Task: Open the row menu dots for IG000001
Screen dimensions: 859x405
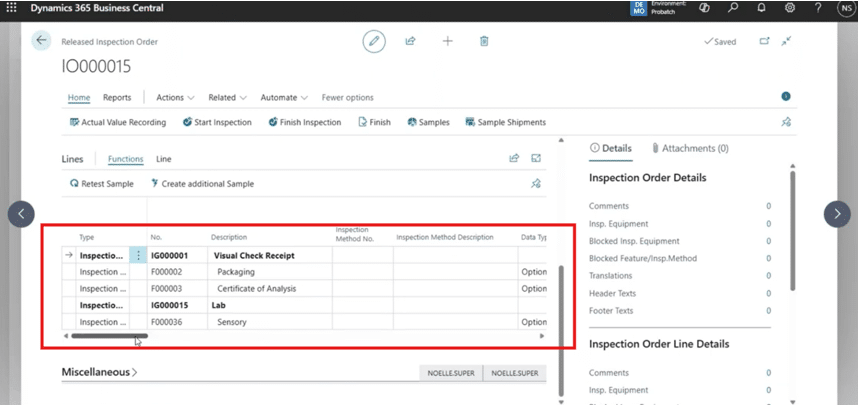Action: pos(138,255)
